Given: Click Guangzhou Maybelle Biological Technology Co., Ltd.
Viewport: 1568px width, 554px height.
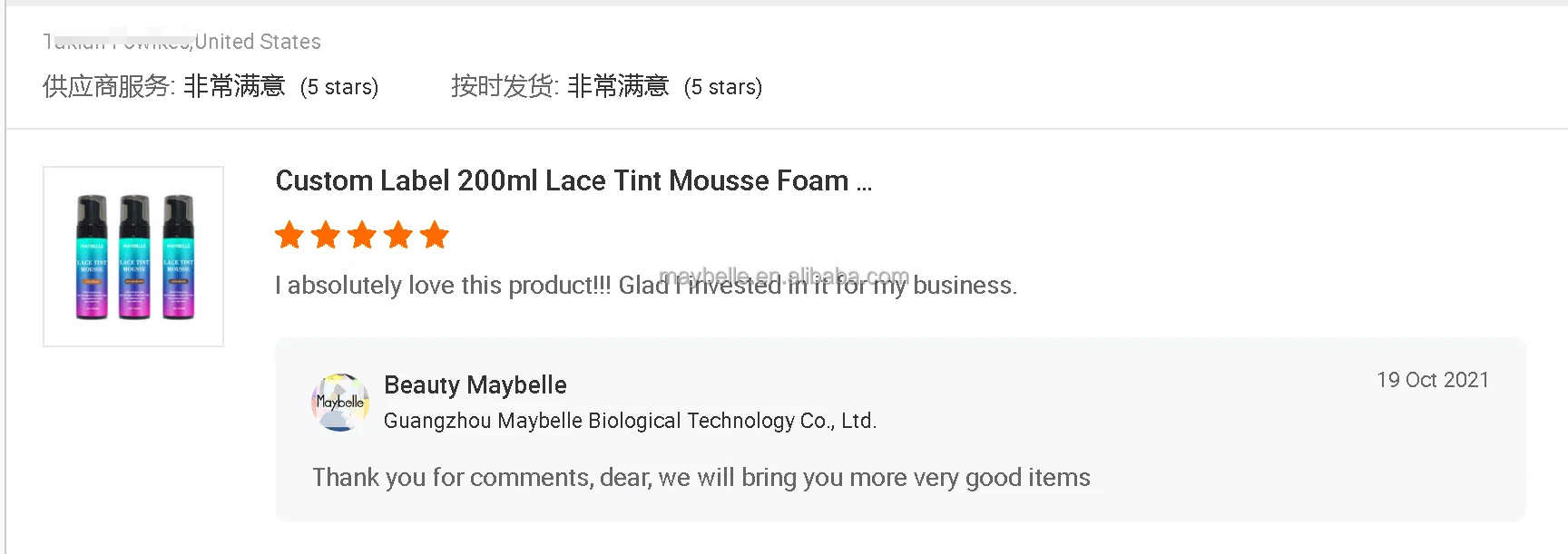Looking at the screenshot, I should 630,421.
